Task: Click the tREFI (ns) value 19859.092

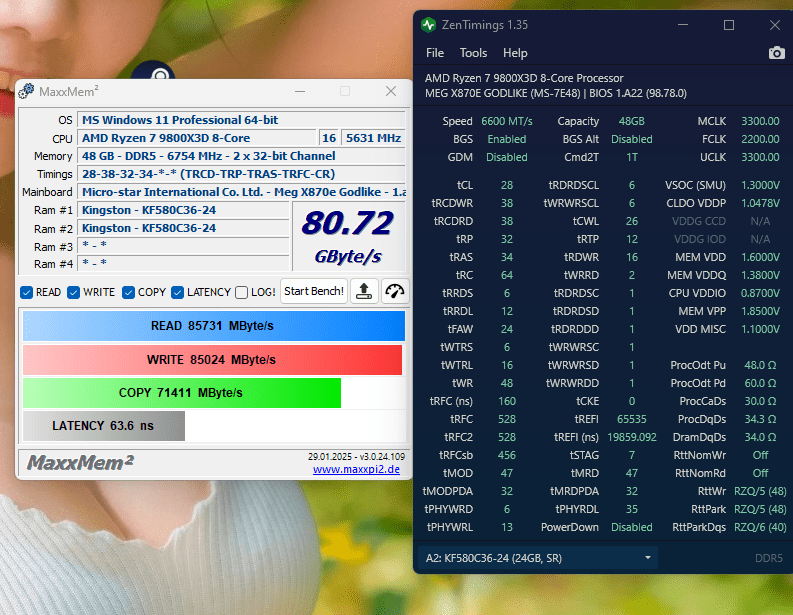Action: (632, 437)
